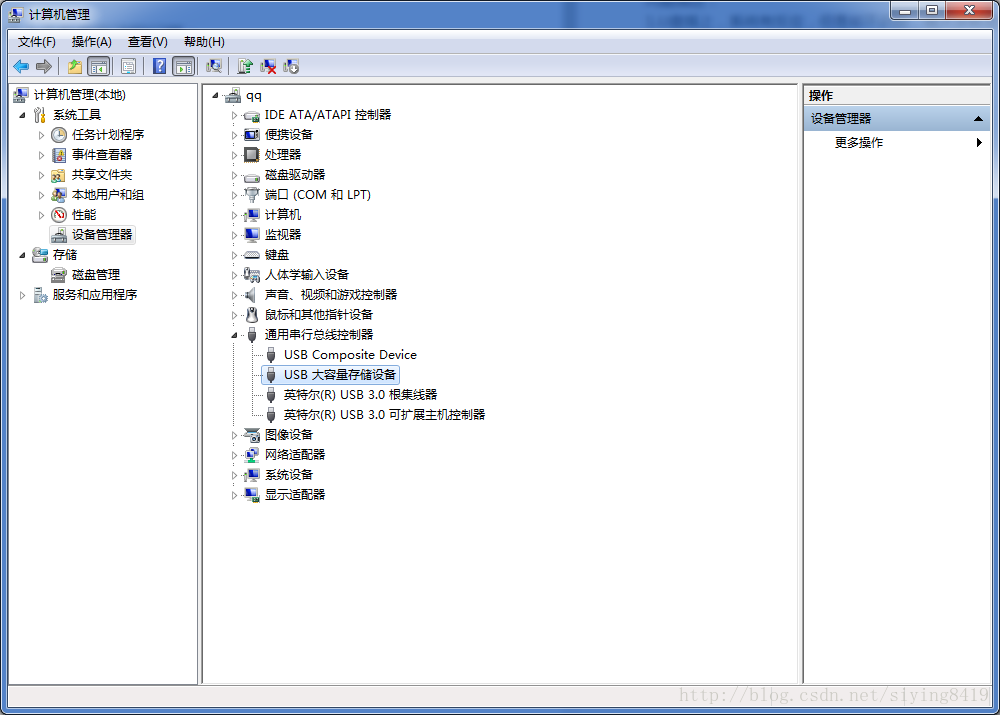The width and height of the screenshot is (1000, 715).
Task: Click the display adapter icon
Action: coord(252,495)
